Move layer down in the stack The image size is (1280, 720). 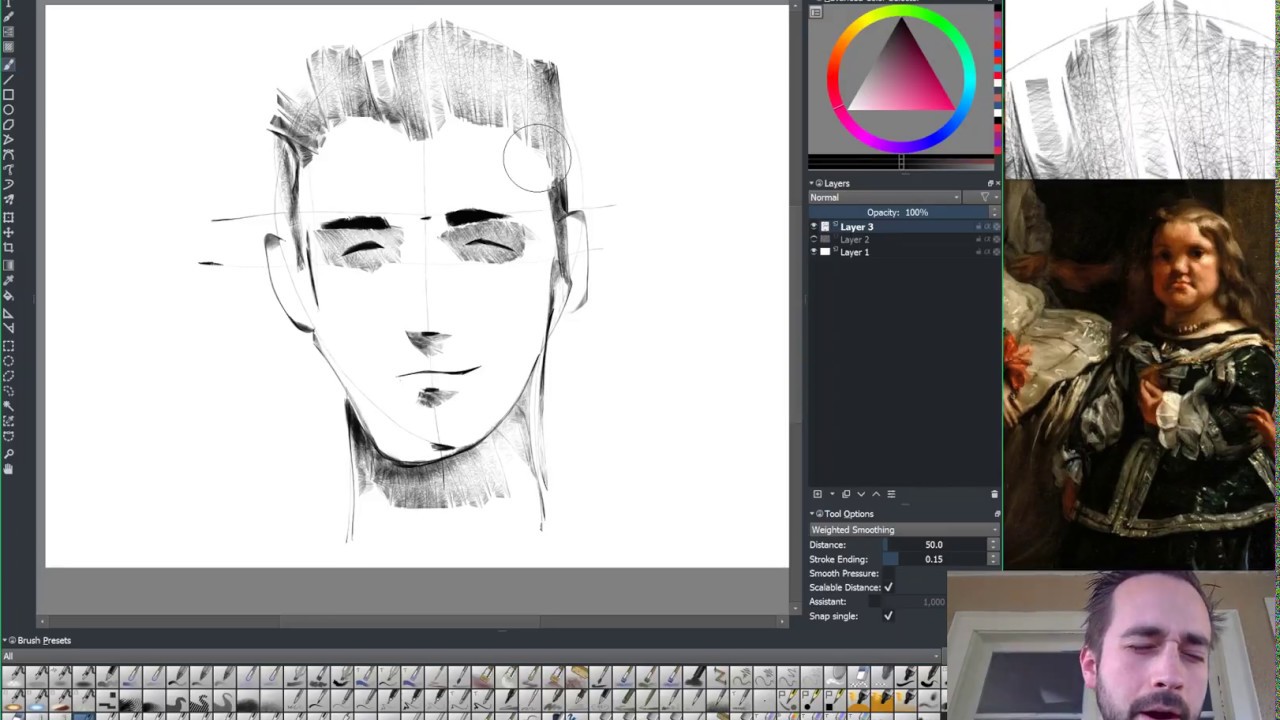(x=861, y=494)
